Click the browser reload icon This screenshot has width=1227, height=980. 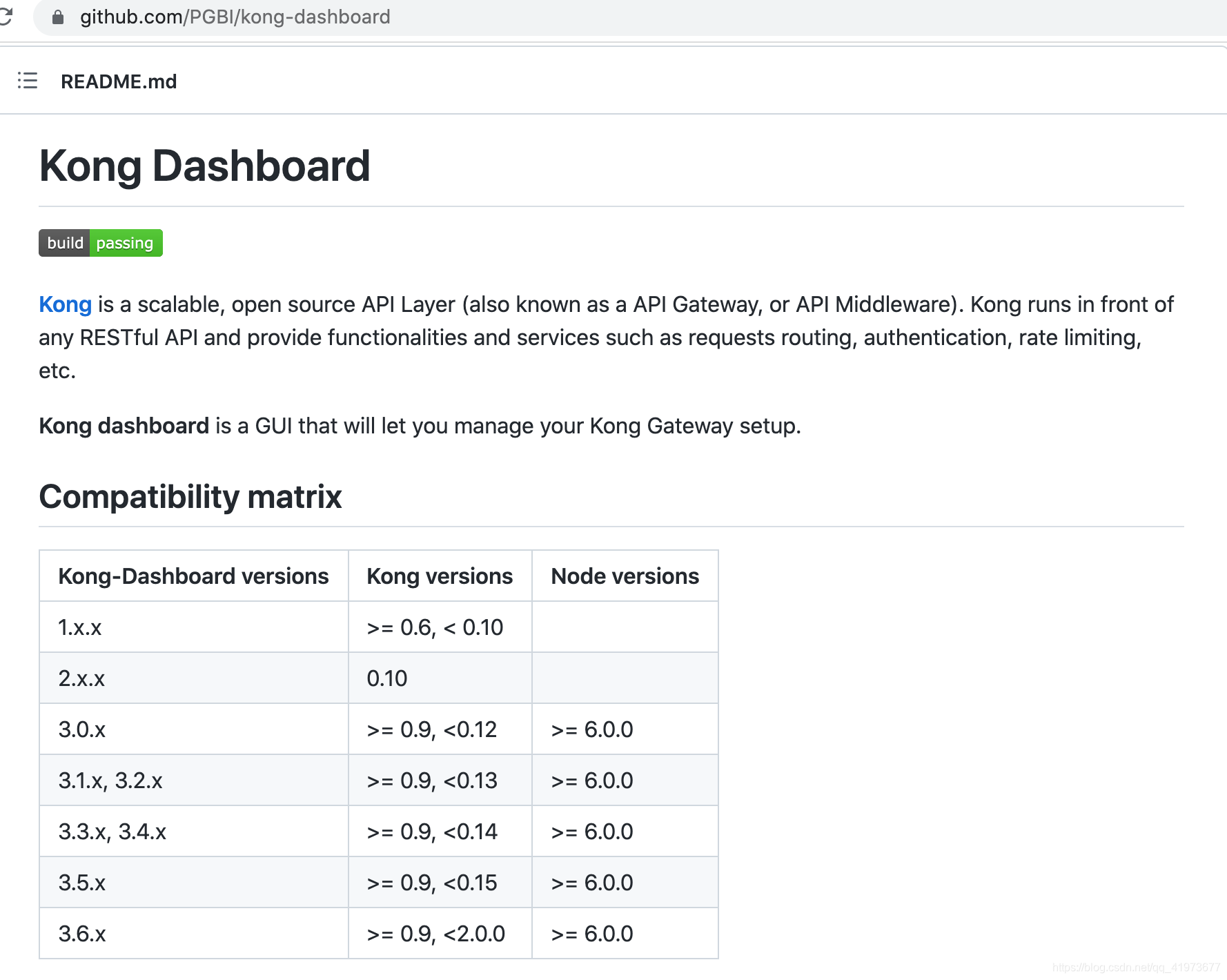(6, 16)
